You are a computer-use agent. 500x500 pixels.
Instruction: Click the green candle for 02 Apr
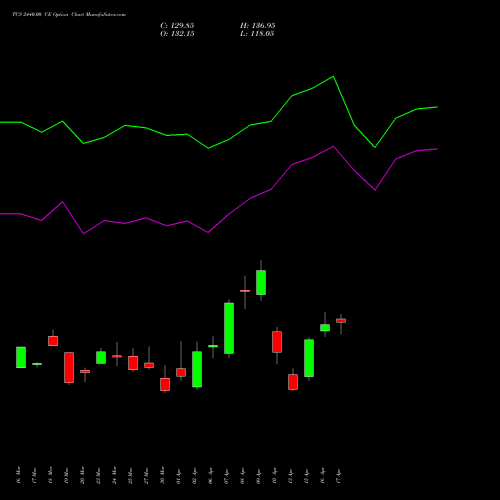(197, 369)
